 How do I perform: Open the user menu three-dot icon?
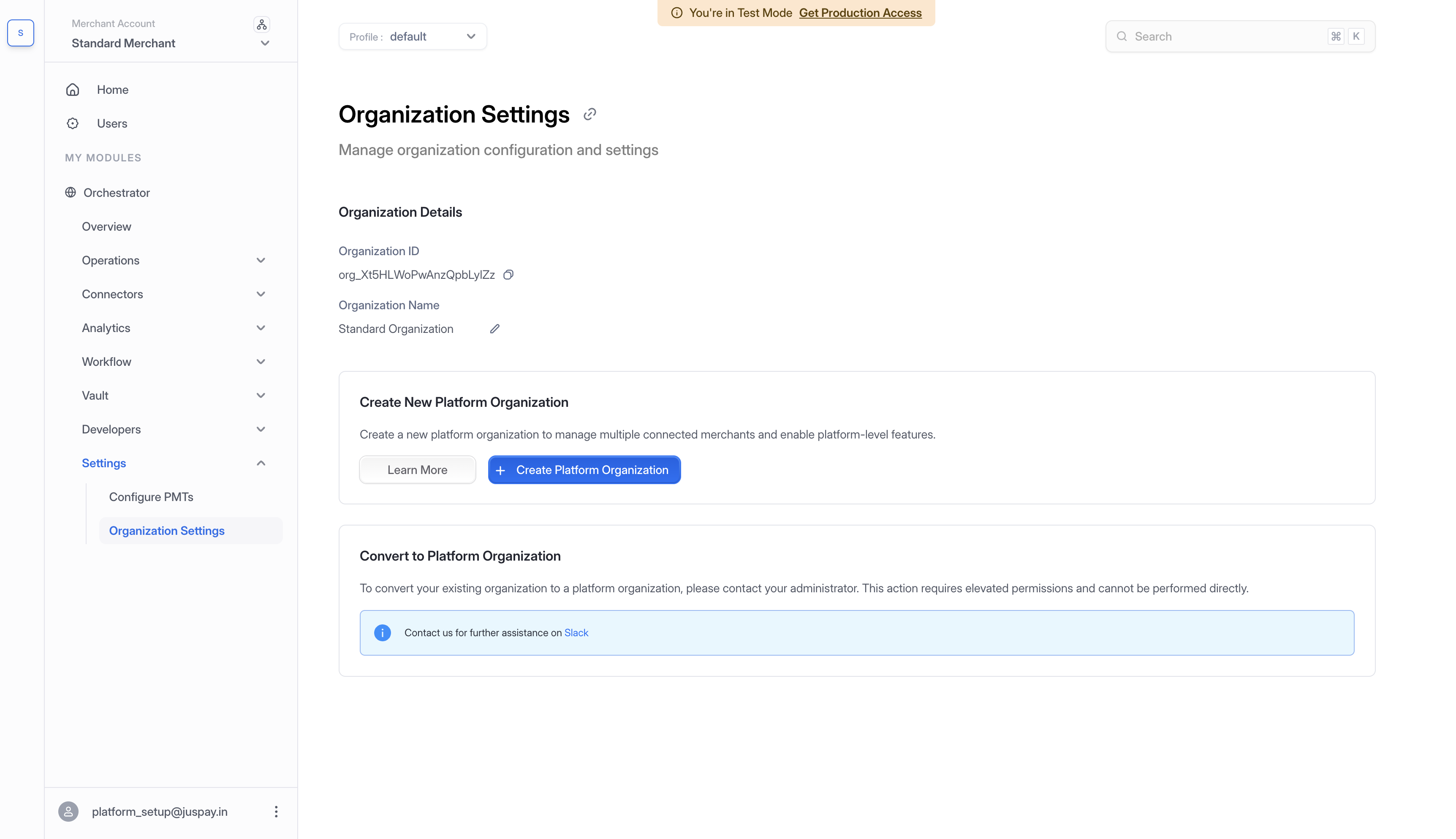click(276, 812)
